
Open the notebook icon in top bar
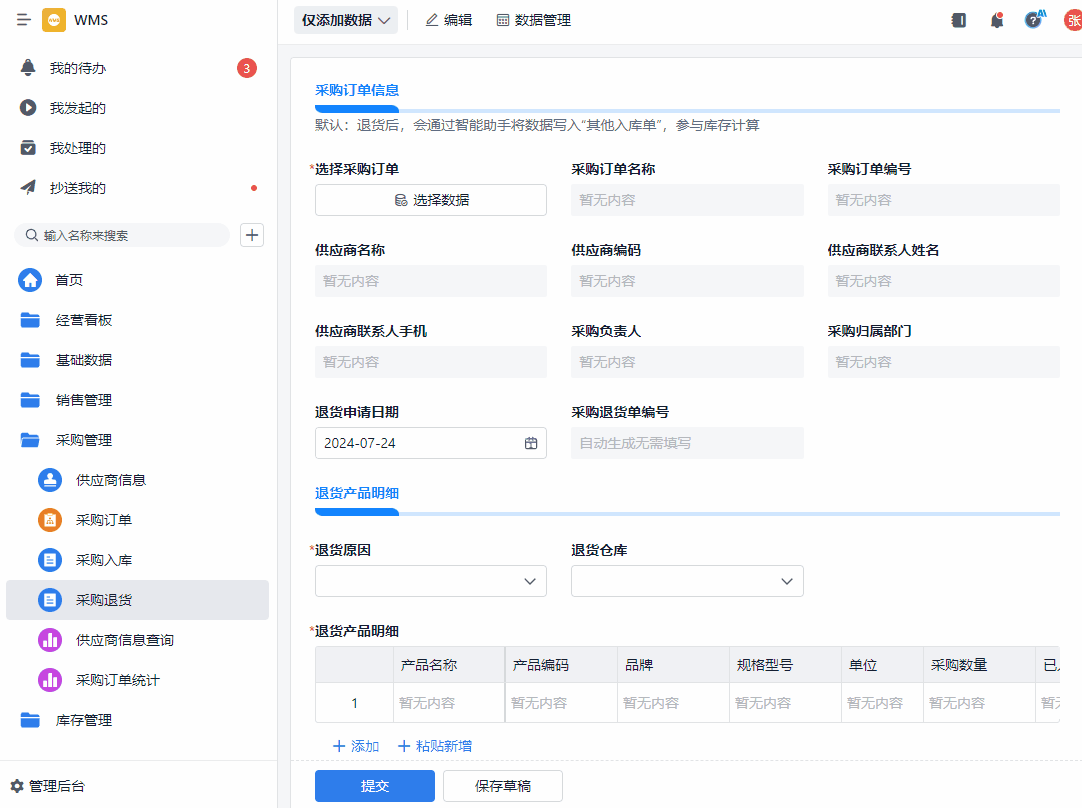pos(959,20)
